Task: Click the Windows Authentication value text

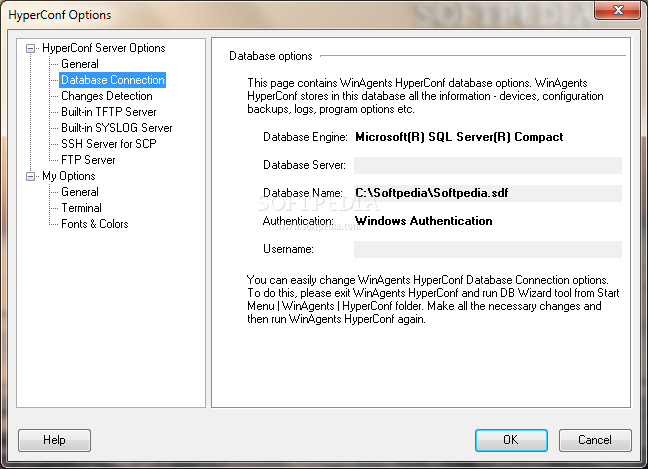Action: [424, 221]
